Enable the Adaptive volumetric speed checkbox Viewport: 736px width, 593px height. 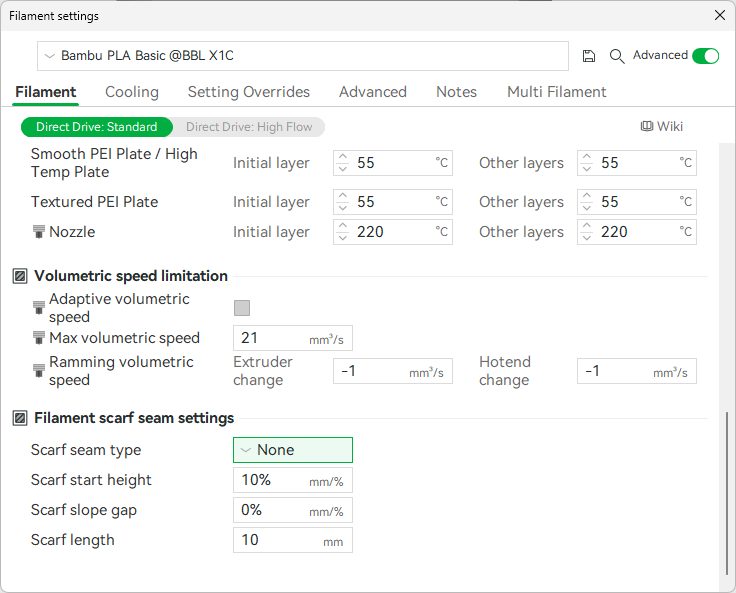242,308
